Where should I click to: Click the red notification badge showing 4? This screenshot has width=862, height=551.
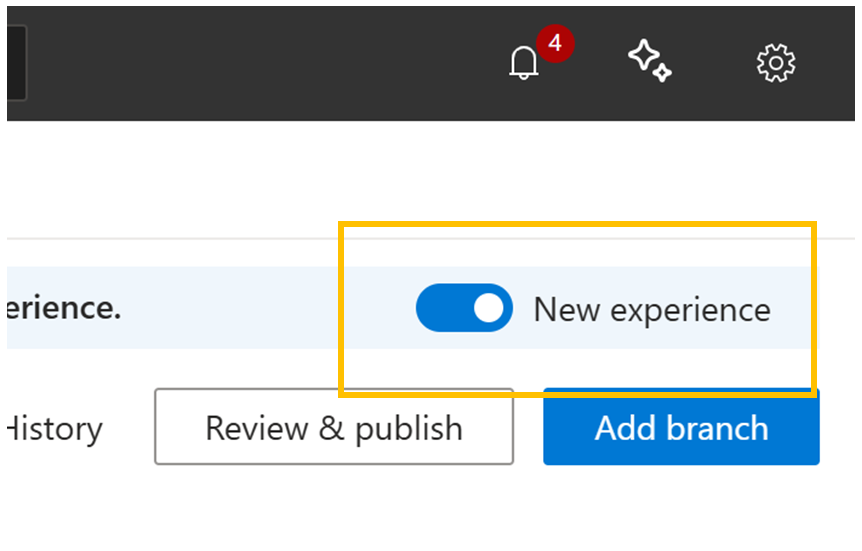pyautogui.click(x=555, y=44)
